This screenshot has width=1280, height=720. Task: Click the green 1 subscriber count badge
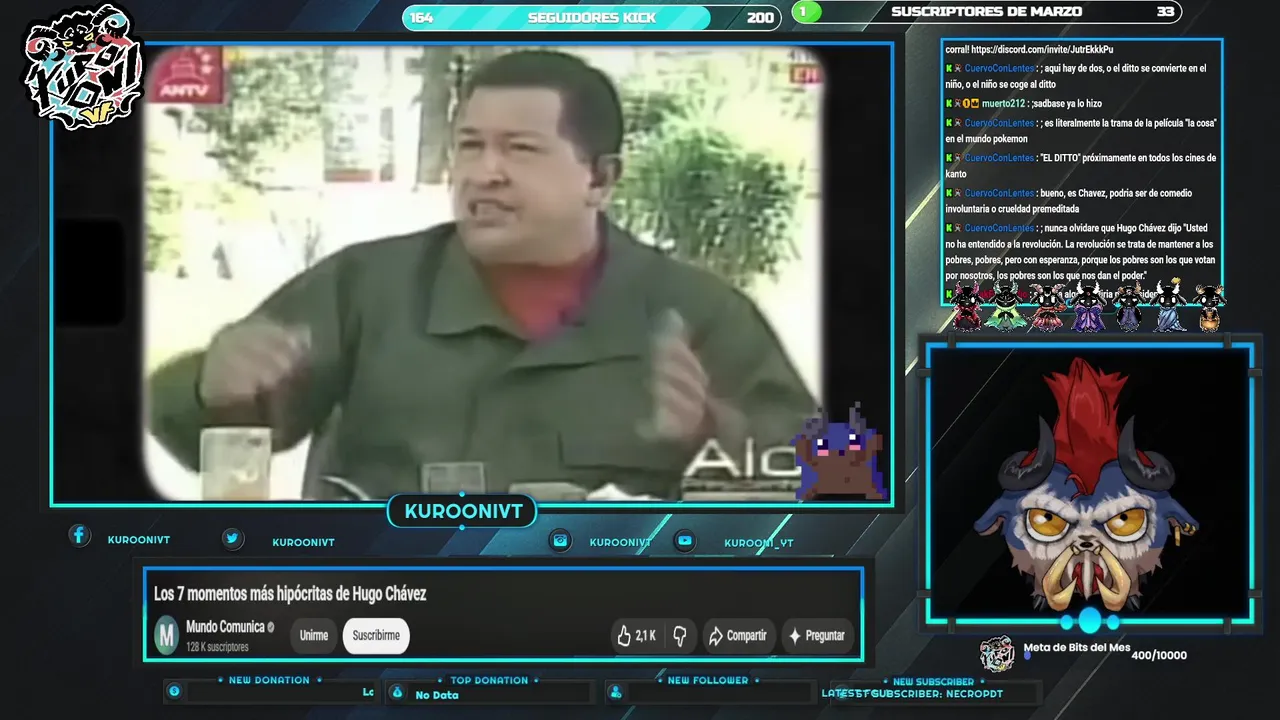[806, 12]
